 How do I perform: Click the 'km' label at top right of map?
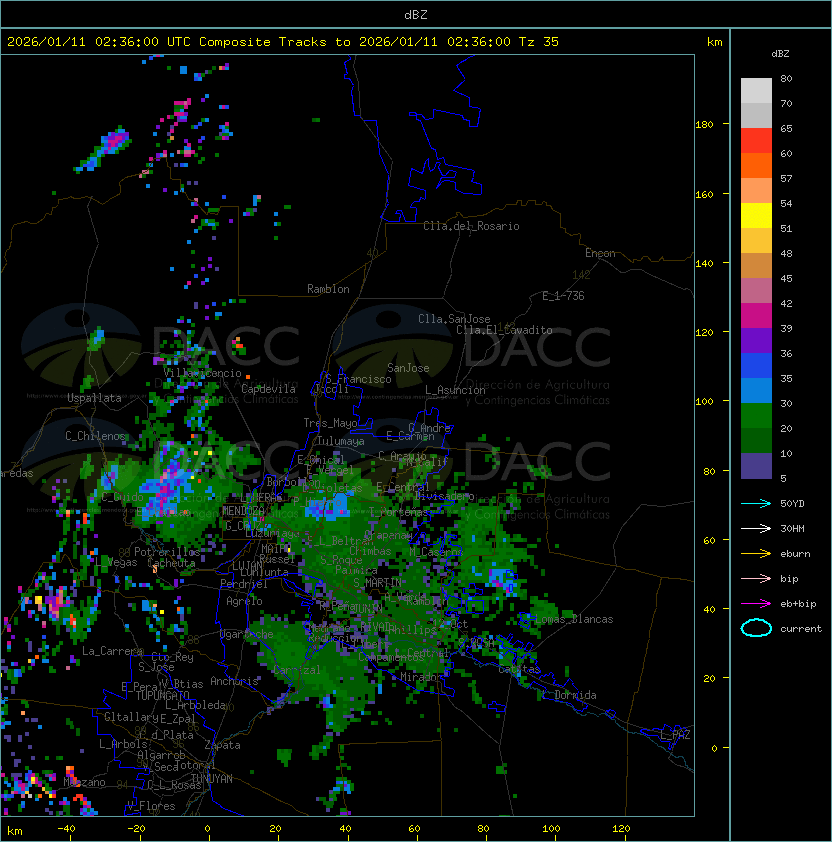pos(714,42)
